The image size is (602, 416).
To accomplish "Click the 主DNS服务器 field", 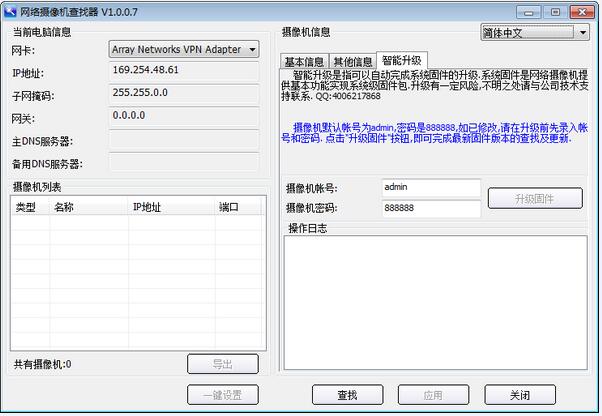I will [184, 139].
